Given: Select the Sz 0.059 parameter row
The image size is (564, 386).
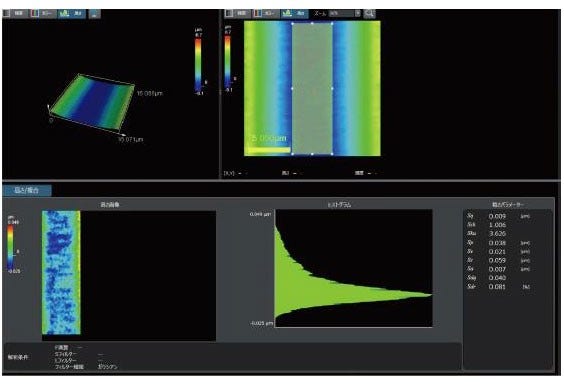Looking at the screenshot, I should coord(498,260).
